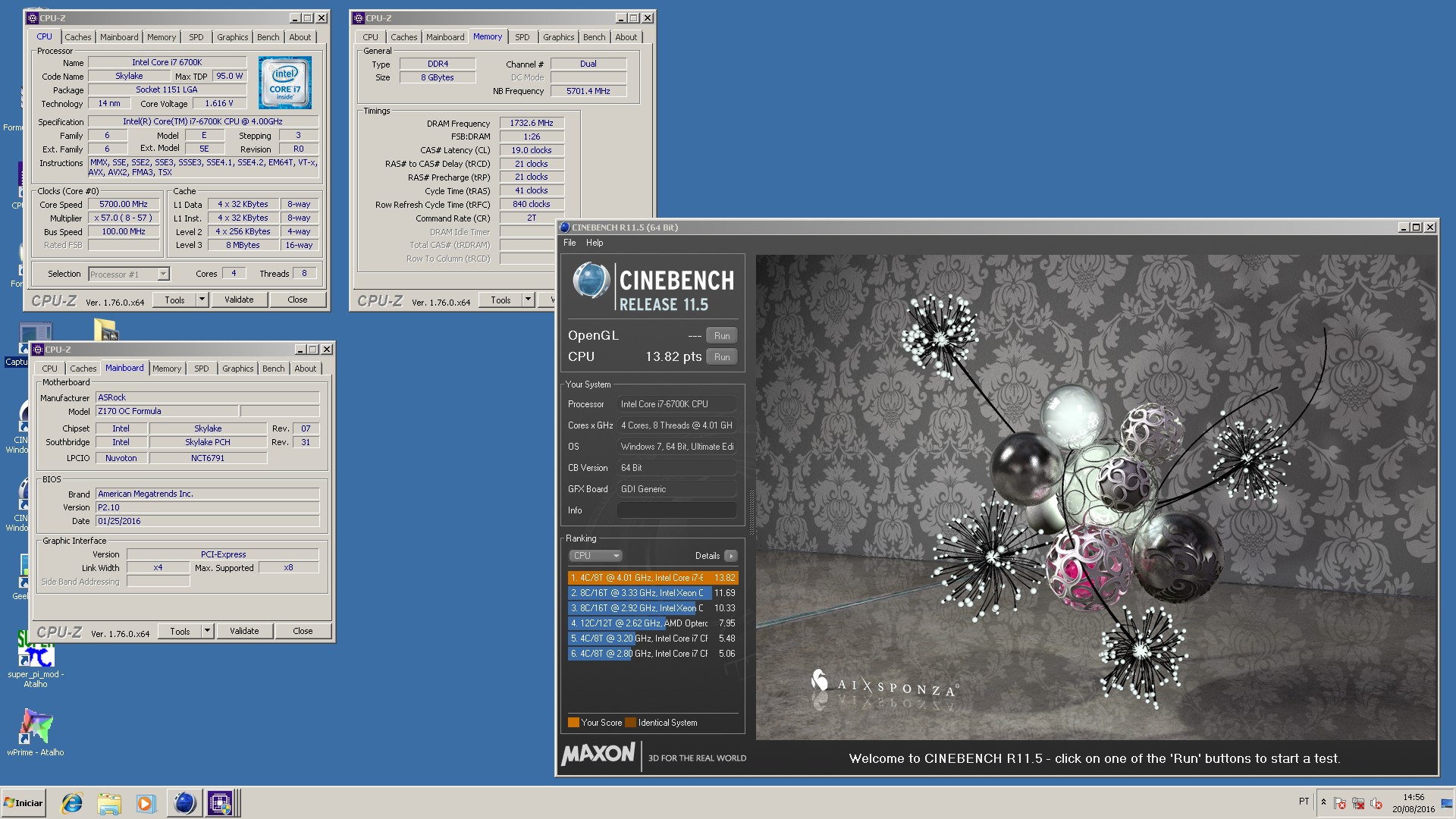The image size is (1456, 819).
Task: Select ranking row 1 scoring 13.82
Action: point(653,578)
